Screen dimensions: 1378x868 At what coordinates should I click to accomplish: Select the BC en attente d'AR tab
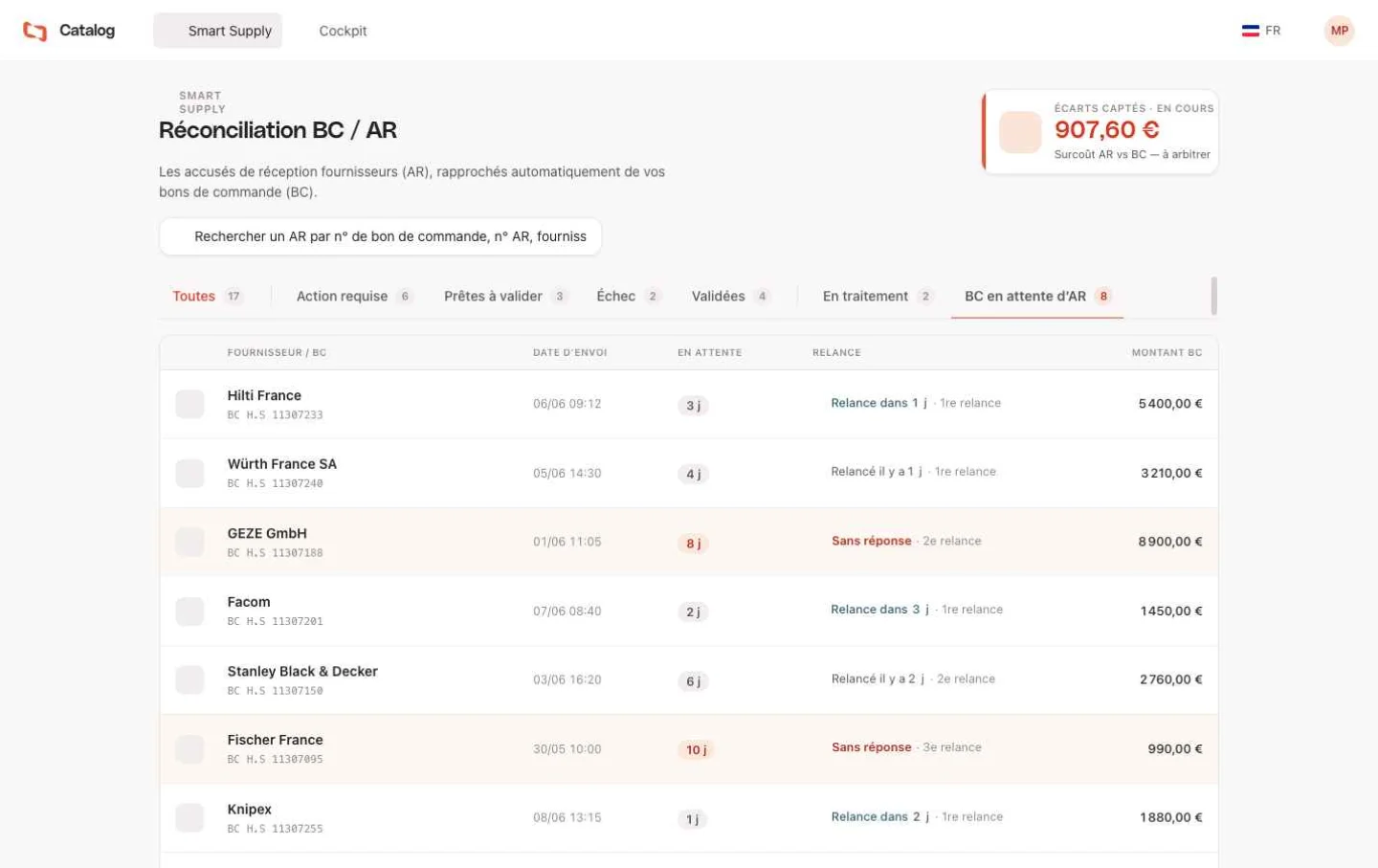[1037, 297]
